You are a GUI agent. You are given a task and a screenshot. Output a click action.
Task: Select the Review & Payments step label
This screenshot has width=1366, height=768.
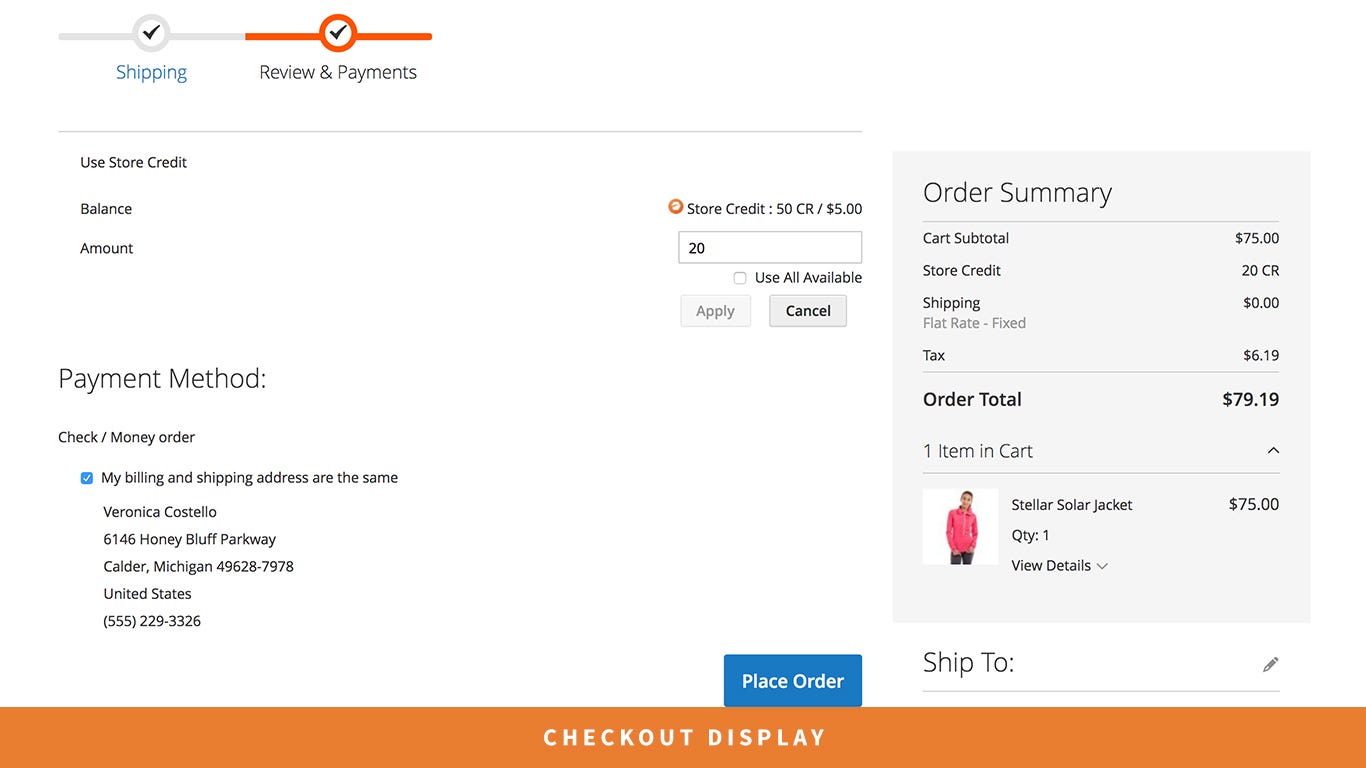338,72
